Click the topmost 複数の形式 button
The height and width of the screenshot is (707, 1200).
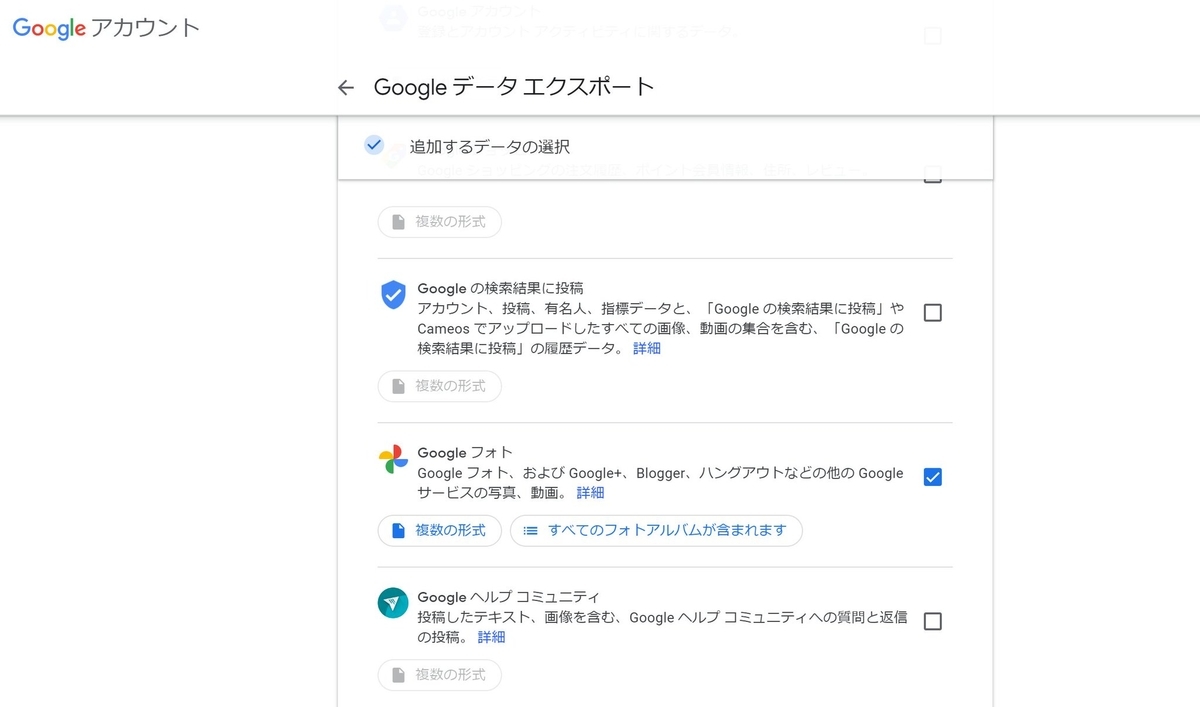(x=439, y=222)
